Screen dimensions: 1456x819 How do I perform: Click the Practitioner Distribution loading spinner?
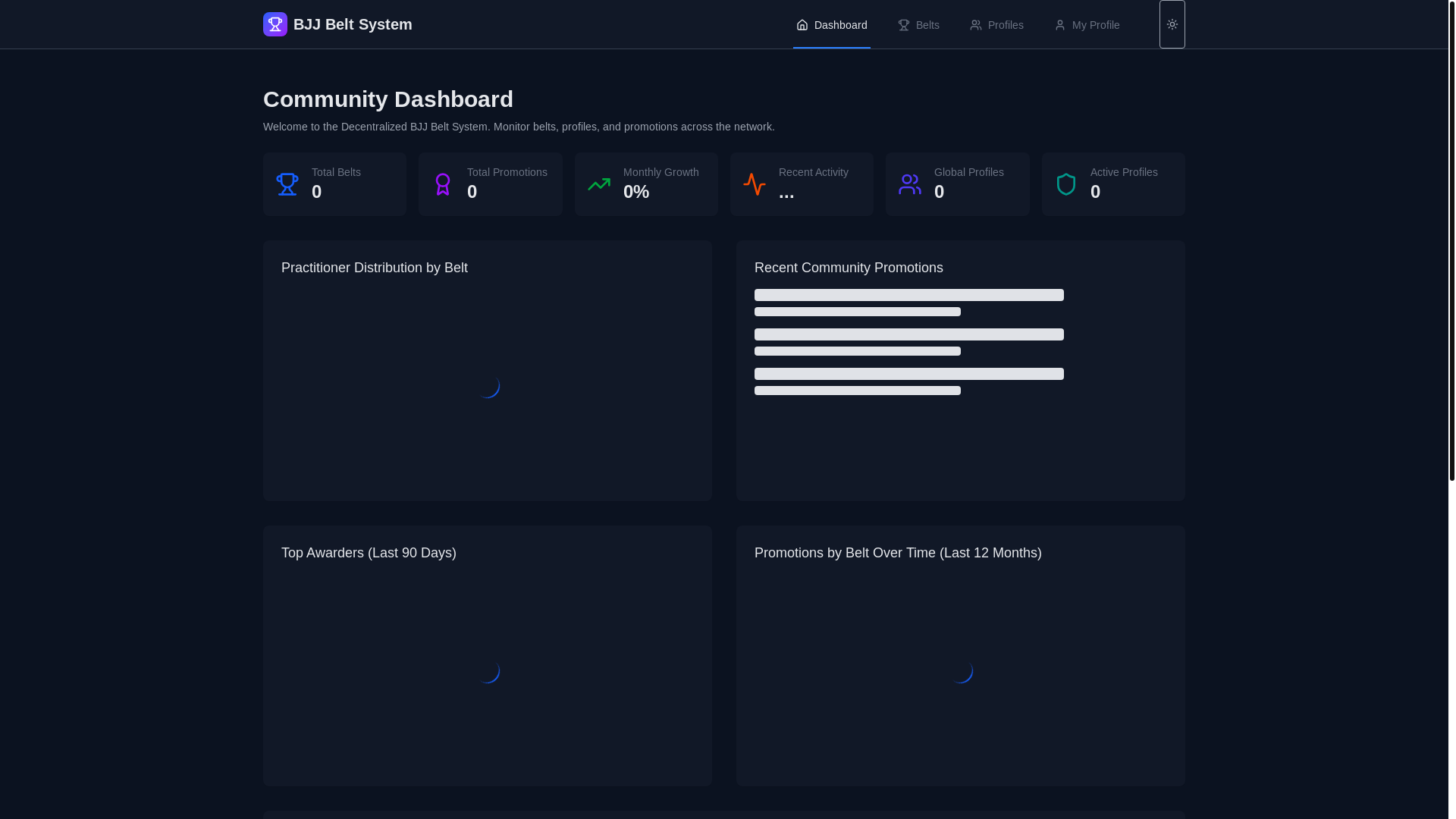click(x=488, y=386)
